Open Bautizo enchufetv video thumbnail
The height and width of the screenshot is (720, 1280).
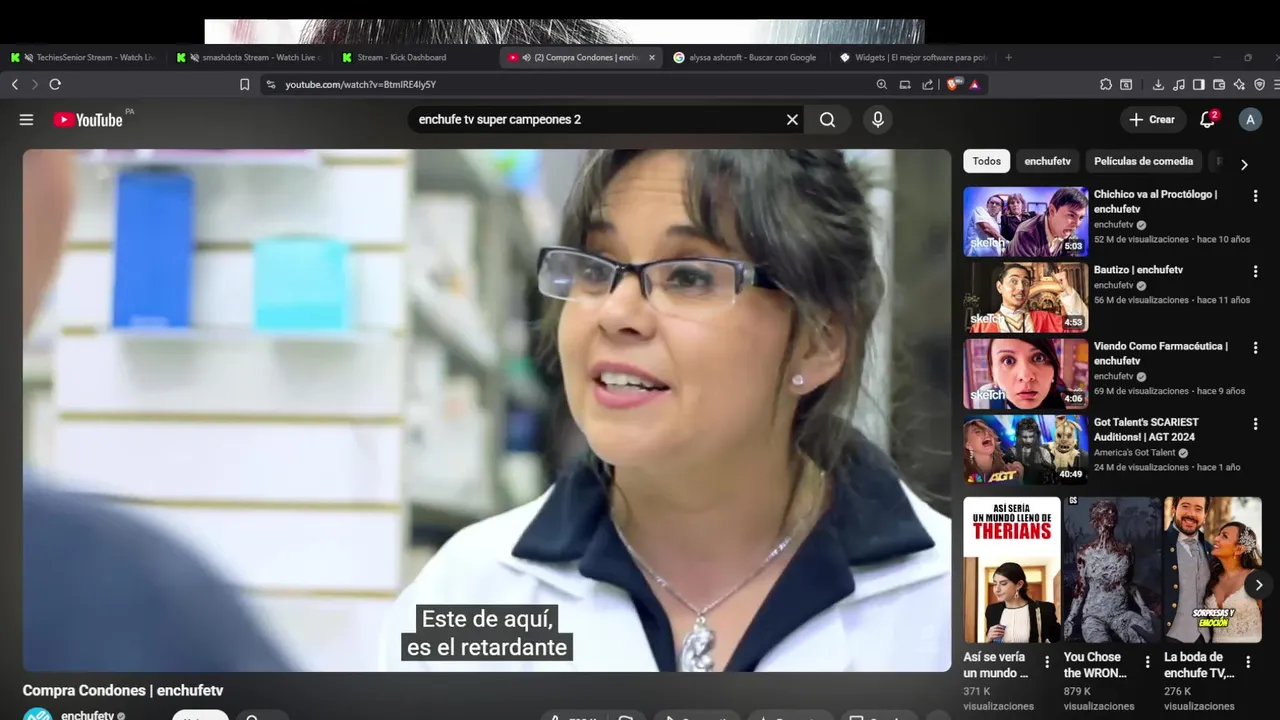click(x=1025, y=297)
